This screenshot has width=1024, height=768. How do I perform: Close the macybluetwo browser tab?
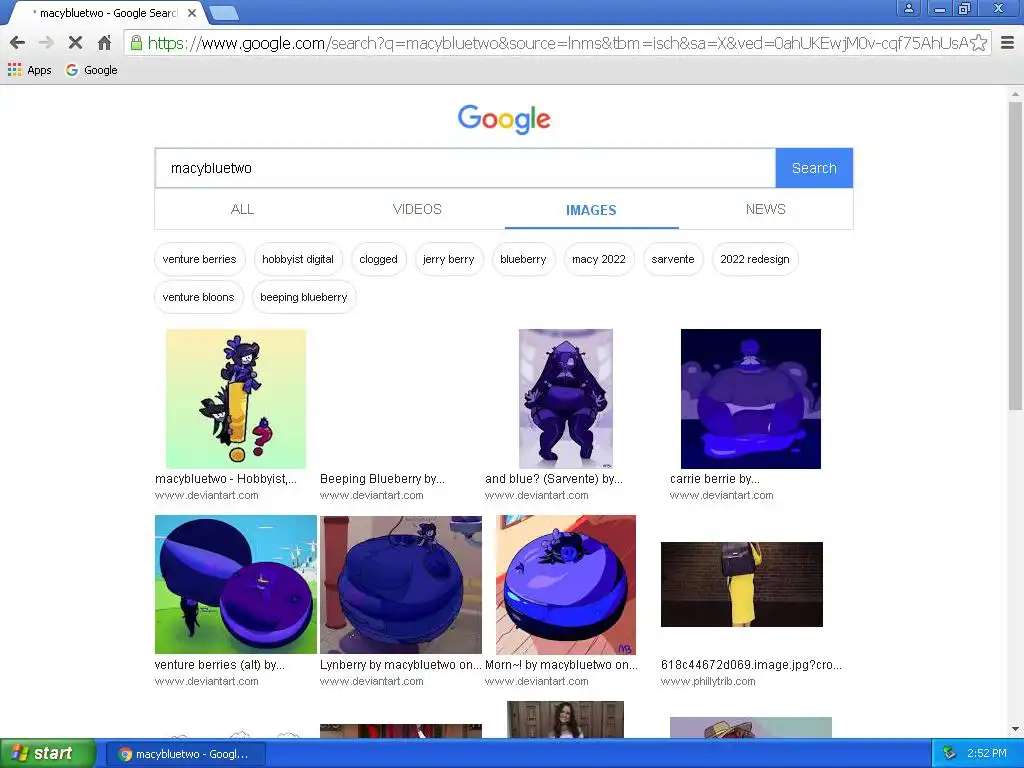coord(191,12)
